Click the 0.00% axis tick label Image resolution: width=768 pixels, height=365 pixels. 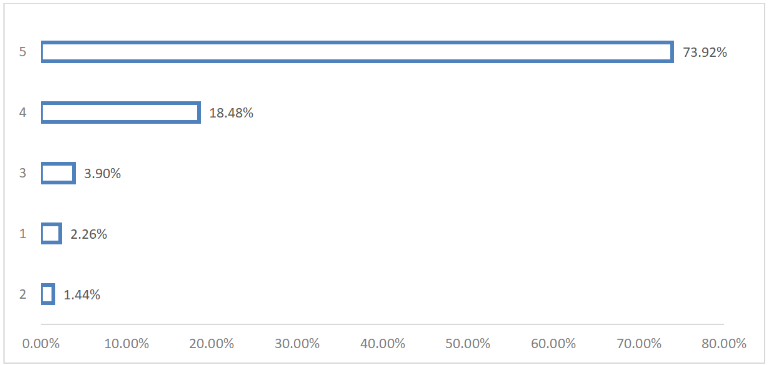41,343
